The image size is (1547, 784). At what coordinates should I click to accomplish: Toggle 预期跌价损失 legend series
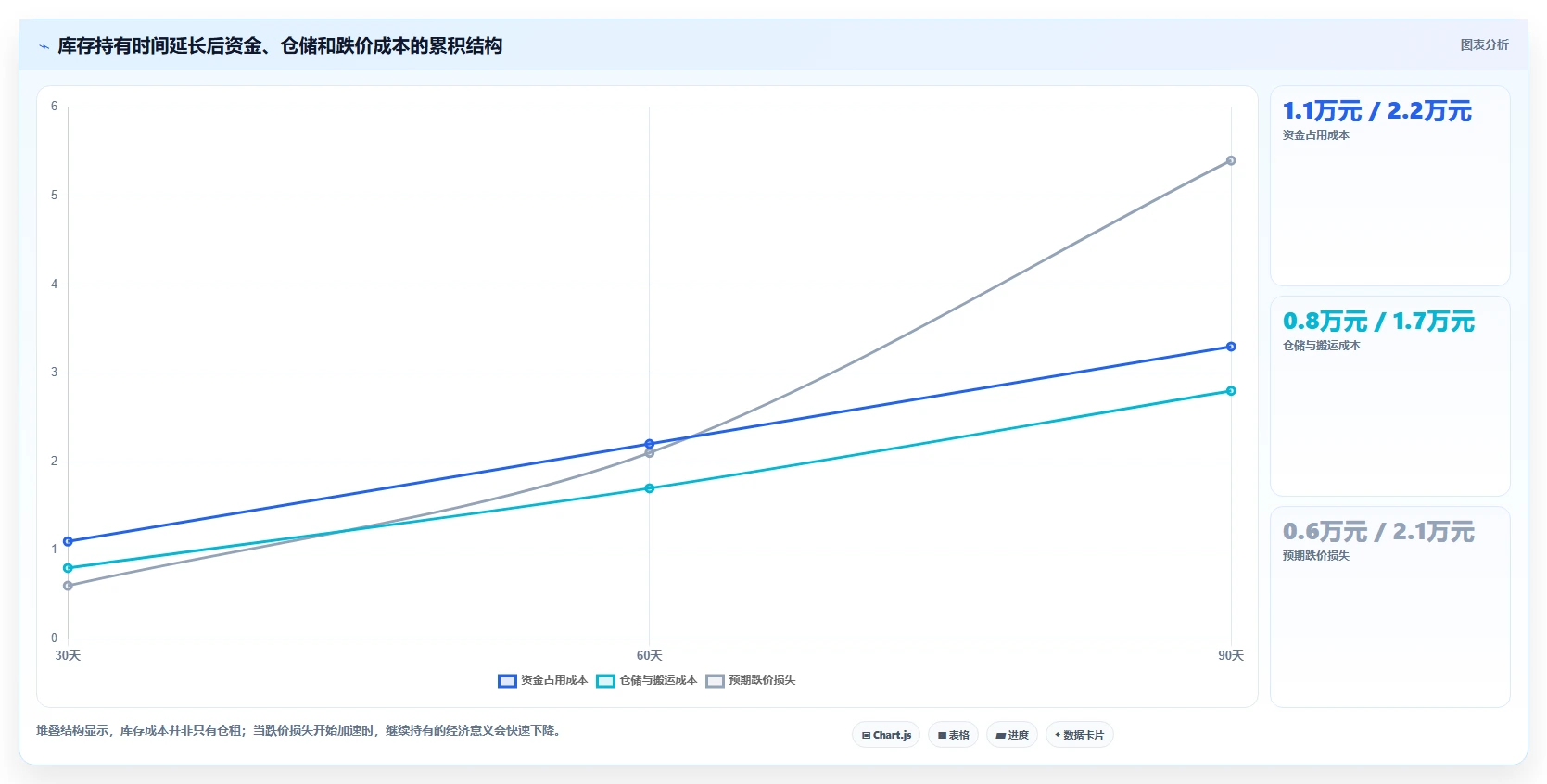pos(751,680)
